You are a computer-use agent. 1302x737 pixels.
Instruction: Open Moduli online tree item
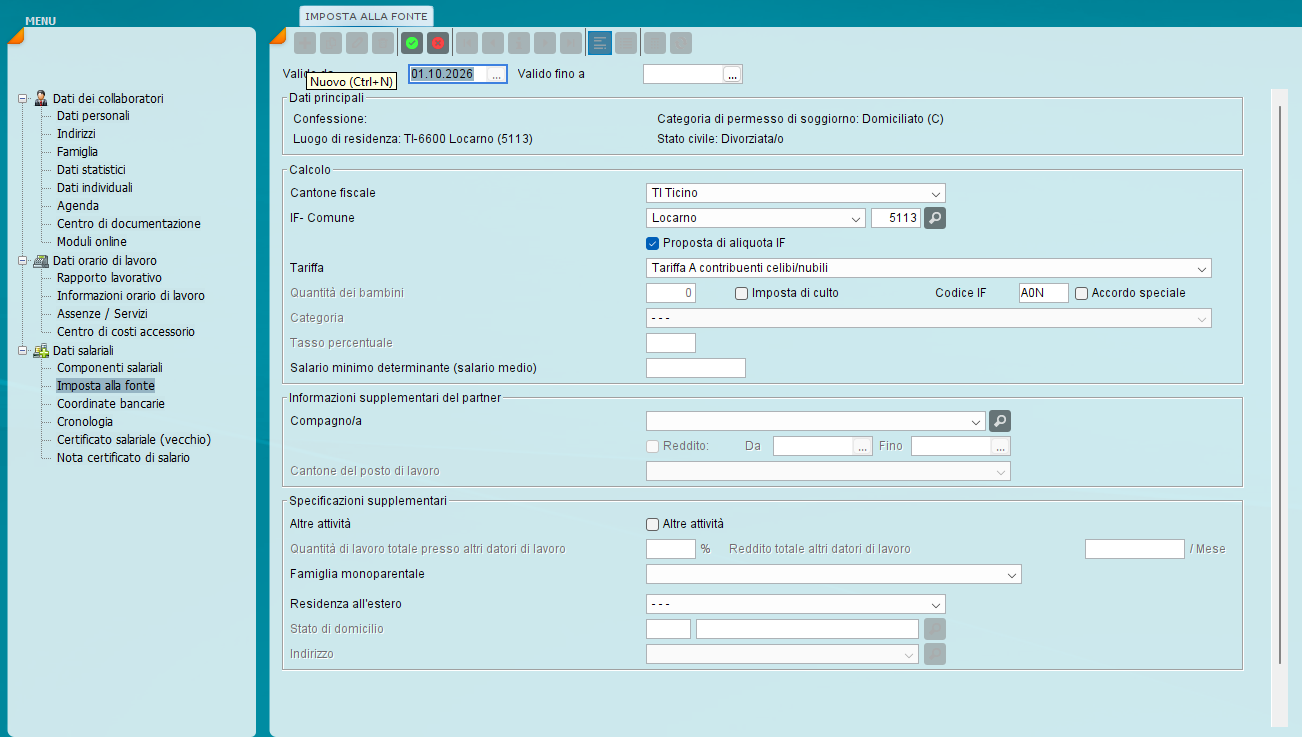92,242
